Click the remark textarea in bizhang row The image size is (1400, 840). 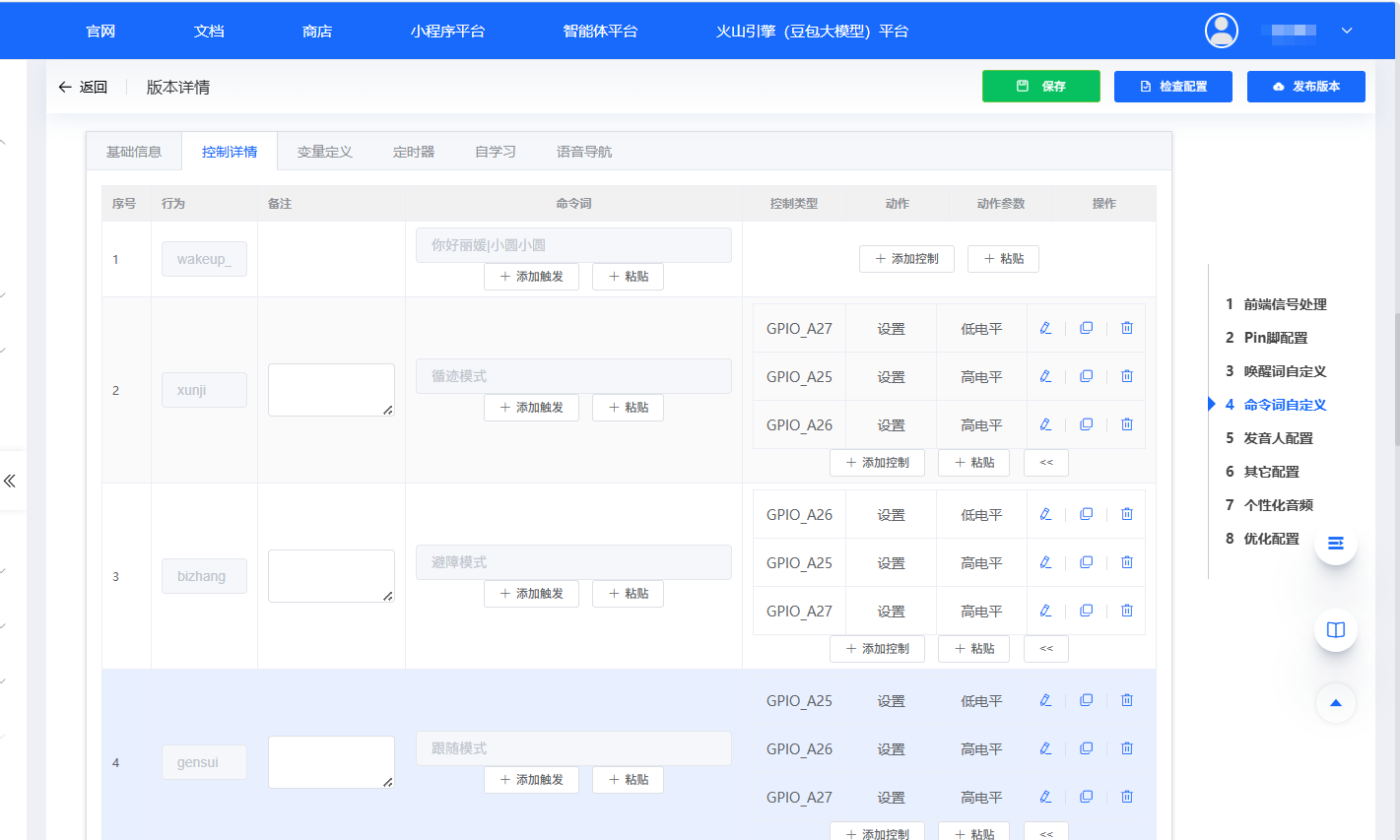click(x=331, y=576)
